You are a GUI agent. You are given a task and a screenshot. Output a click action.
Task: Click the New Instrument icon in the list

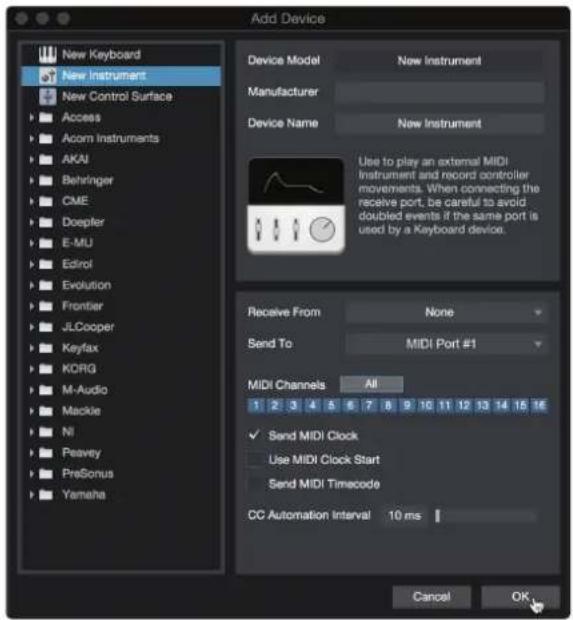pyautogui.click(x=48, y=76)
